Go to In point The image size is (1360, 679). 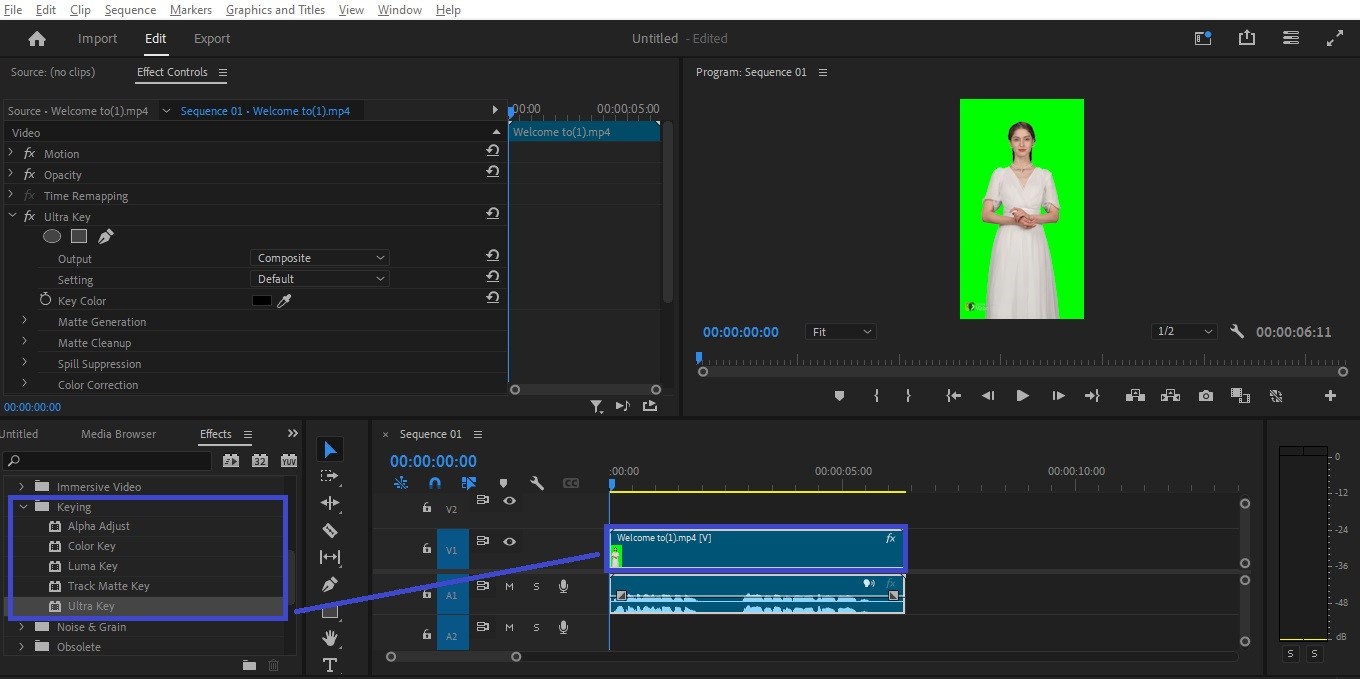(954, 396)
